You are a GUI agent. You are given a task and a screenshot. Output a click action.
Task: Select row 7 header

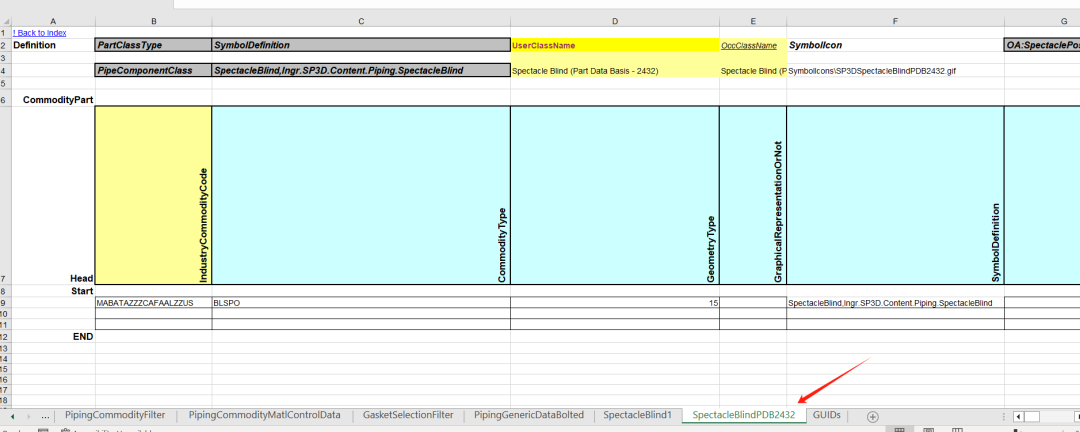point(6,196)
